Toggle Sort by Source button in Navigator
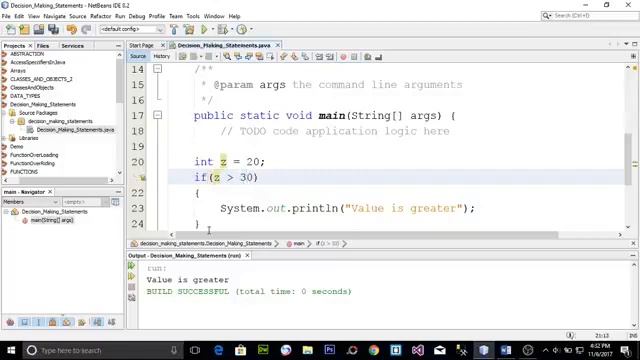 111,322
